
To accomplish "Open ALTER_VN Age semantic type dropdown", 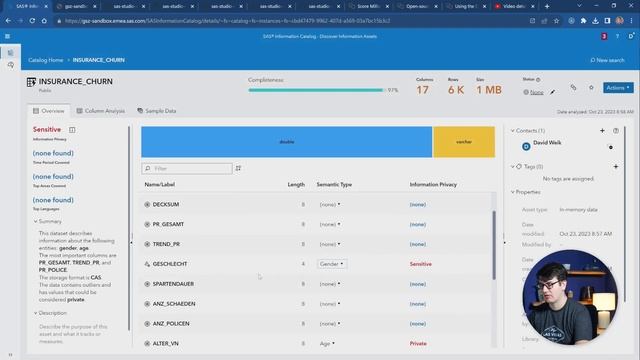I will coord(327,344).
